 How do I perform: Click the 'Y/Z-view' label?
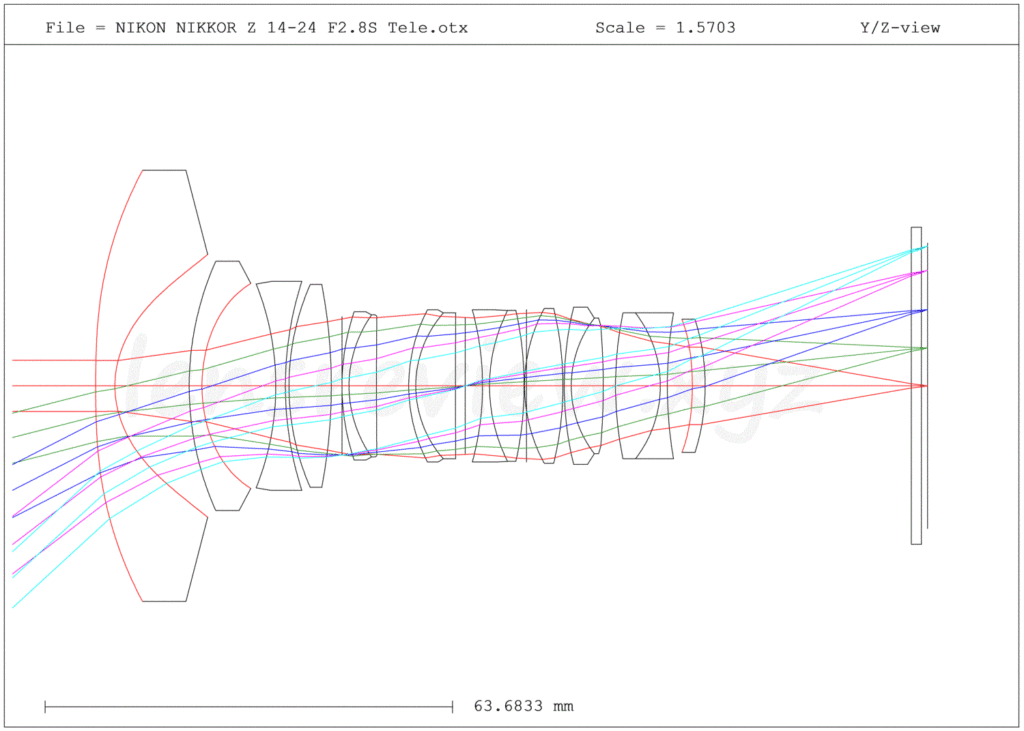tap(900, 28)
